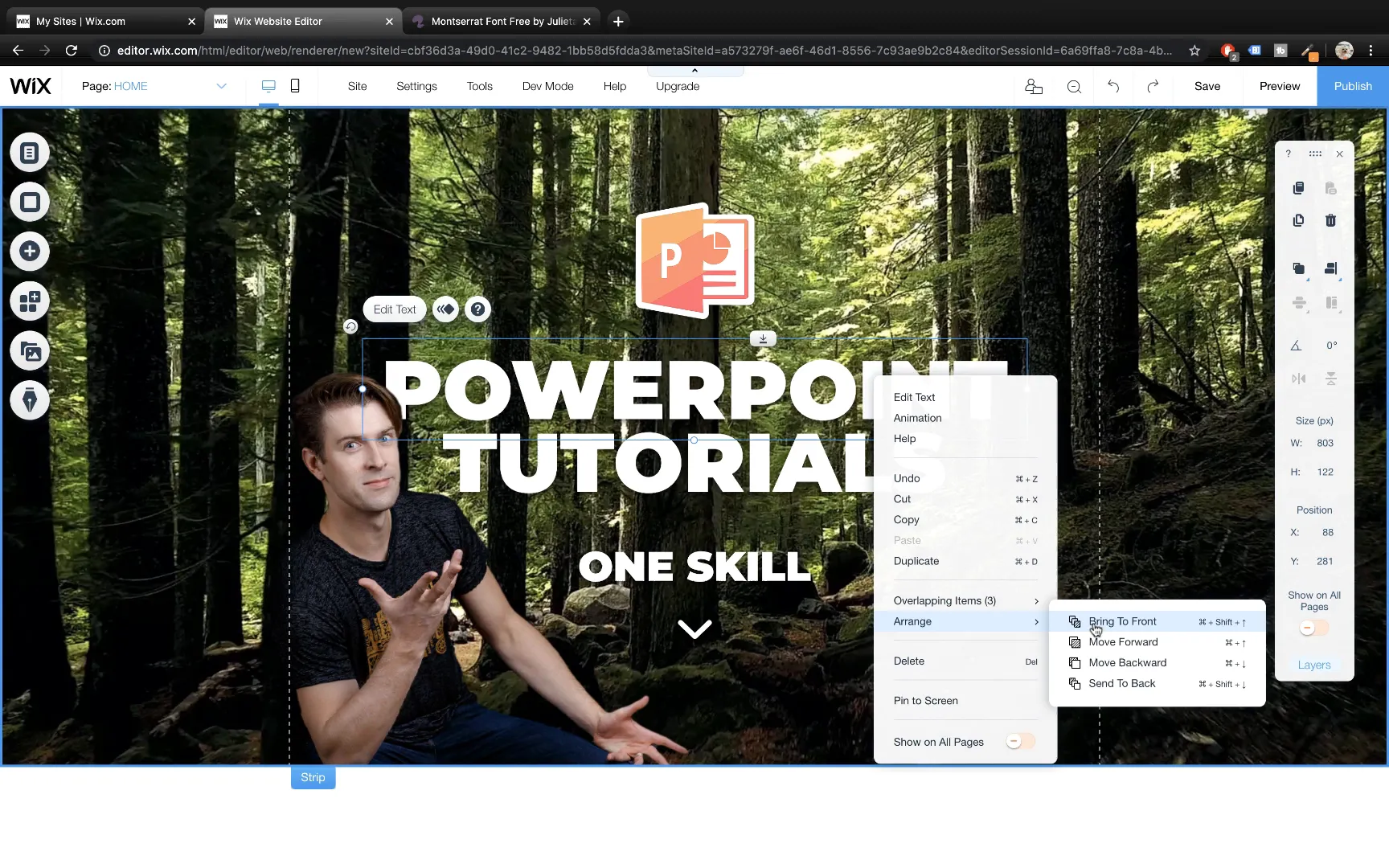
Task: Click the Distribute icon in toolbar panel
Action: (1299, 303)
